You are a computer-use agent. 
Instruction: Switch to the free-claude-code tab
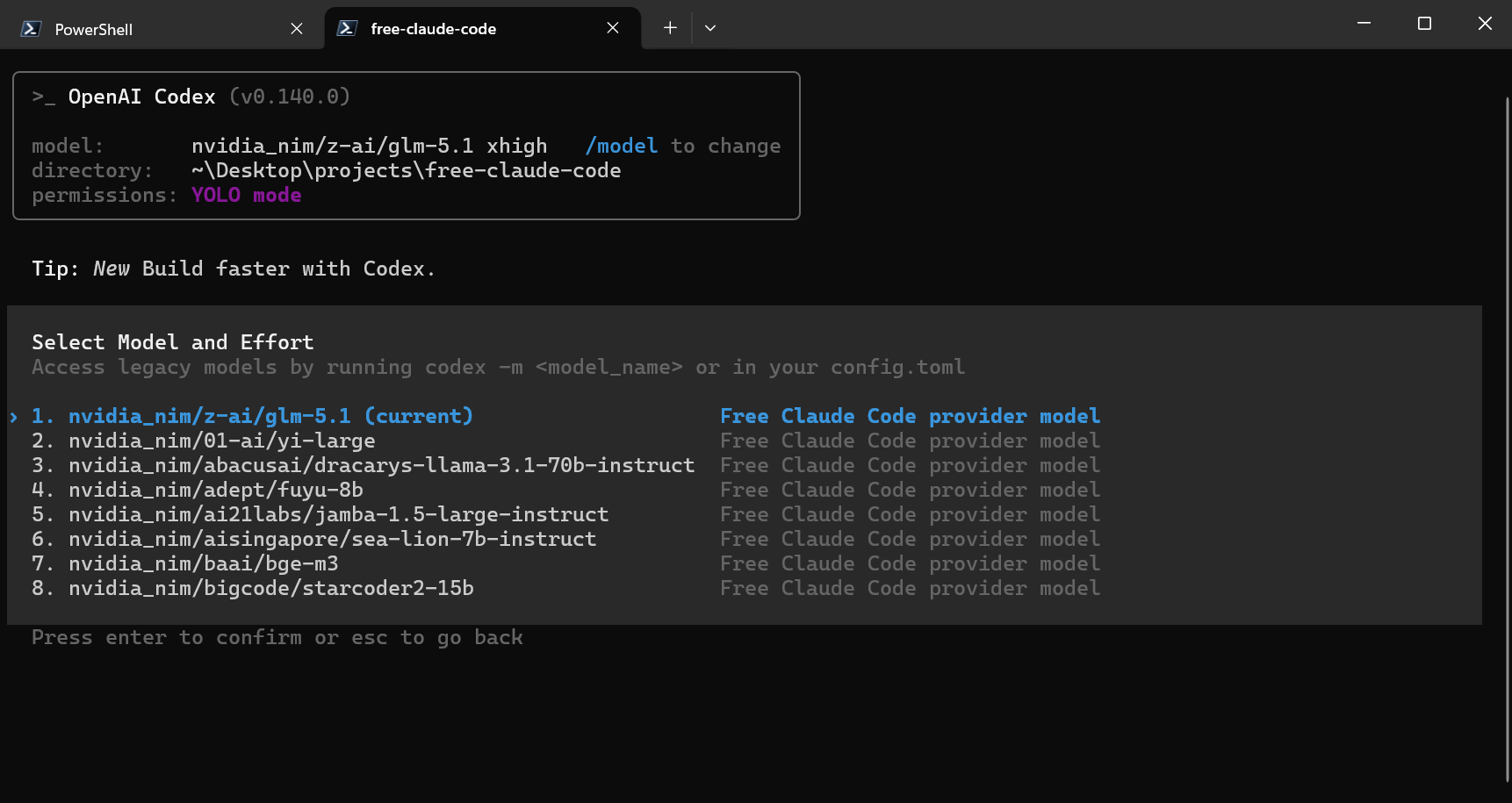[x=482, y=28]
